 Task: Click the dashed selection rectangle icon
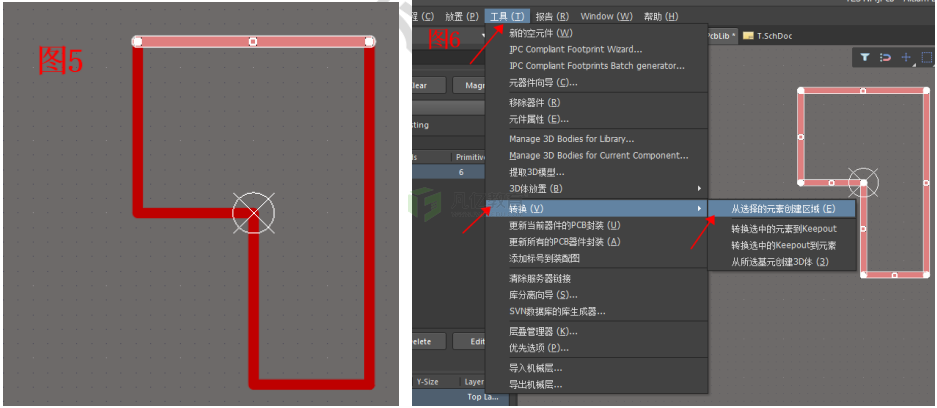[927, 58]
